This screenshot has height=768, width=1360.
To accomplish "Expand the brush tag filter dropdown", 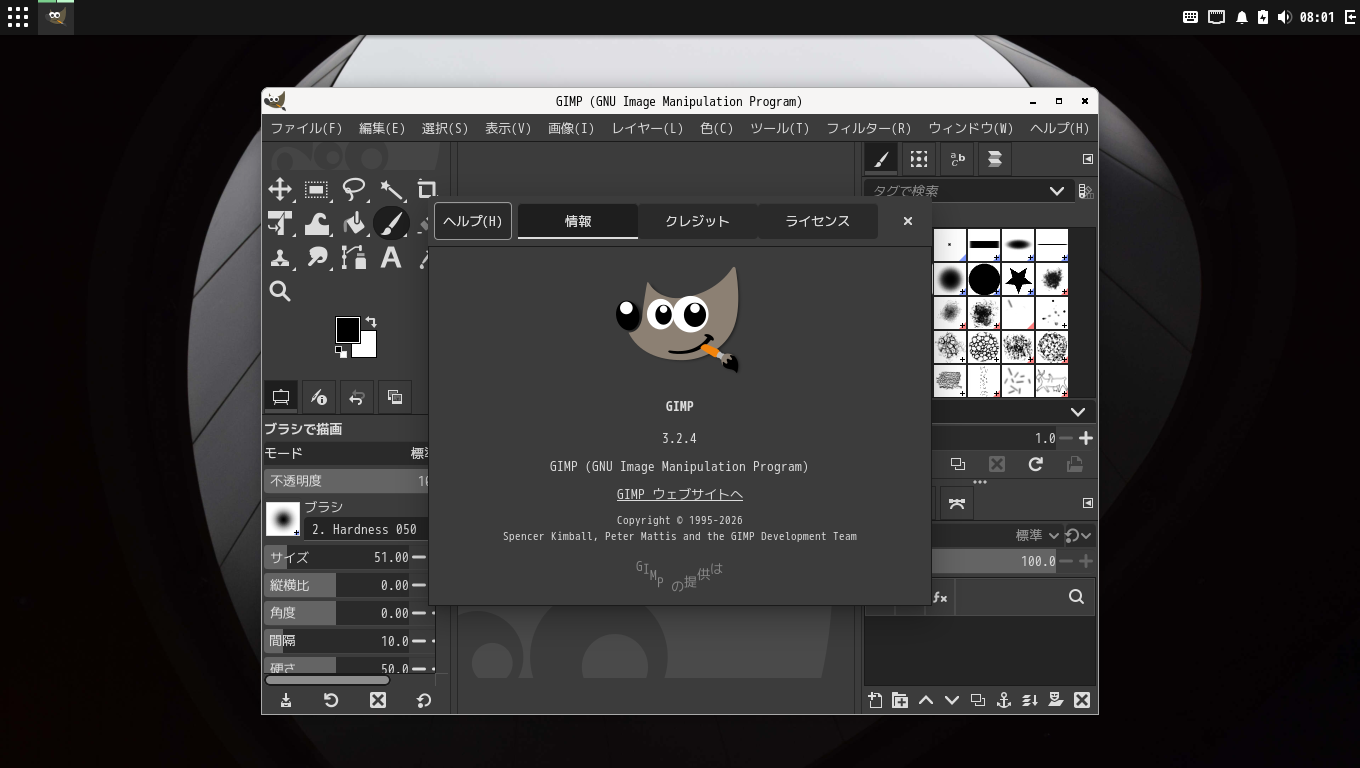I will pos(1056,191).
